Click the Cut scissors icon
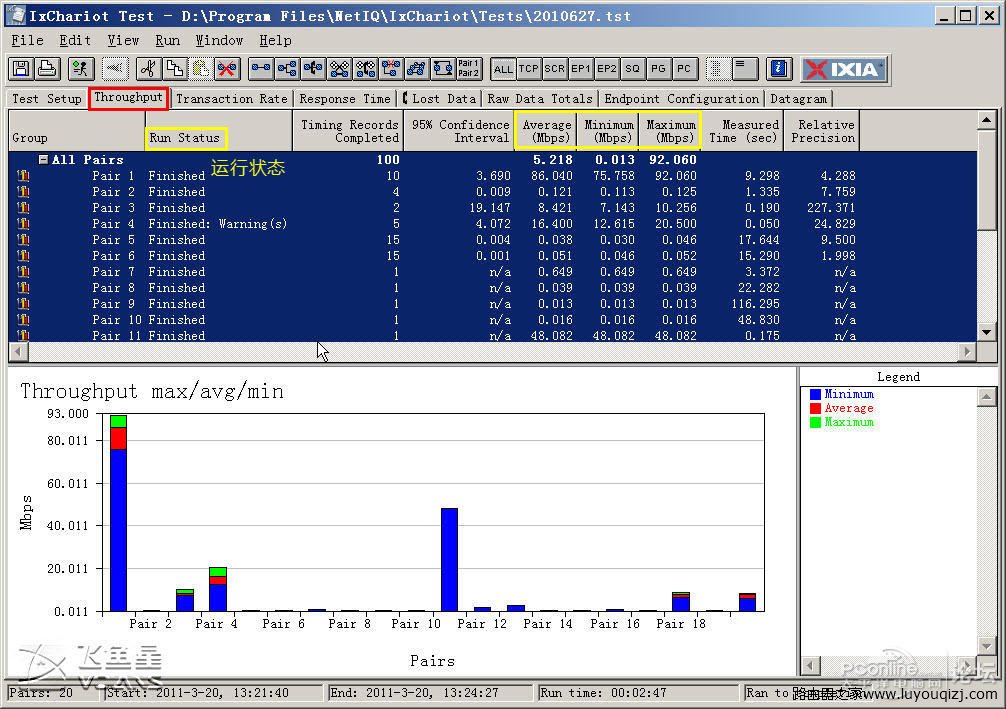The width and height of the screenshot is (1006, 709). [x=149, y=69]
